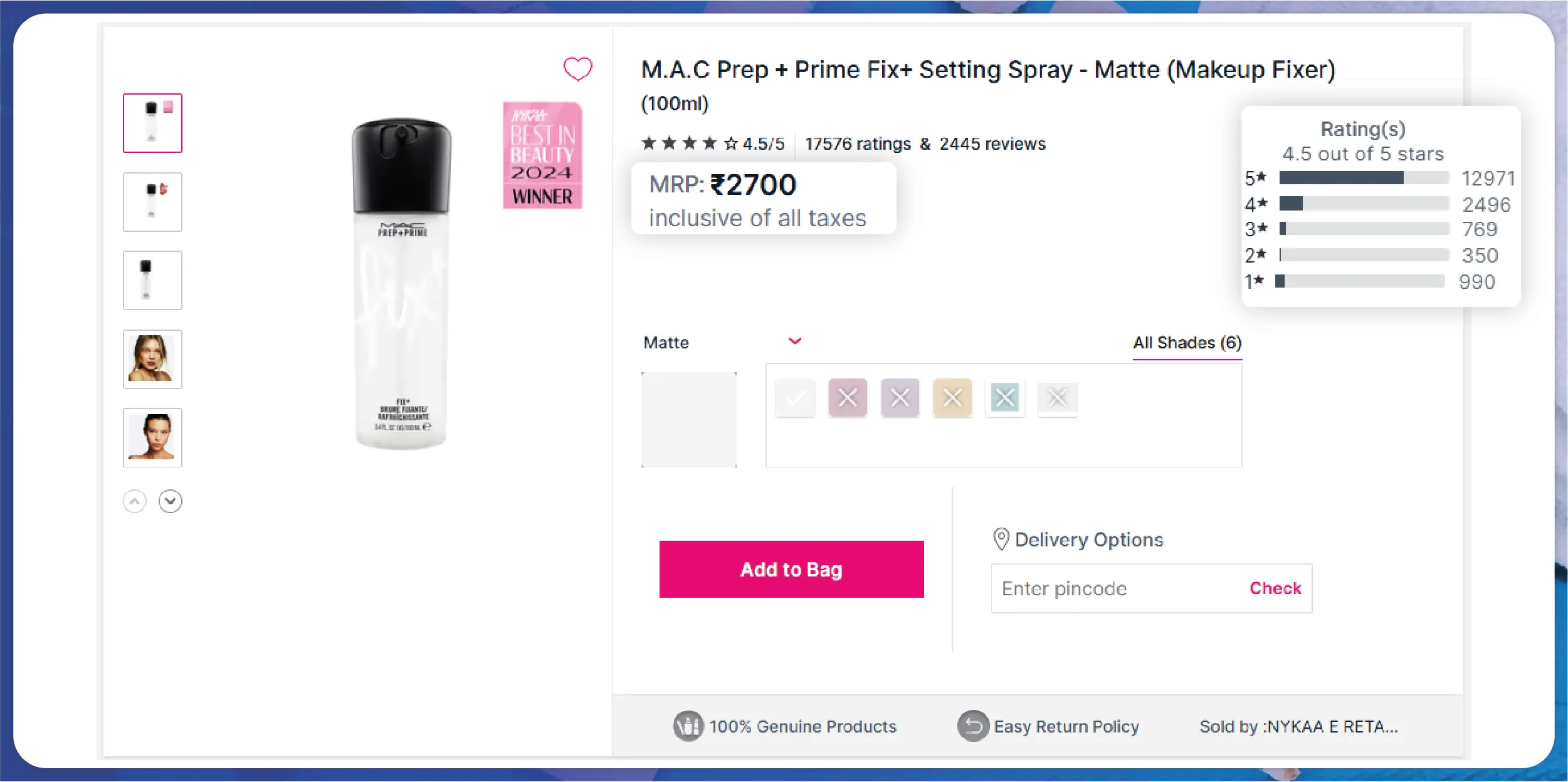View the blonde model thumbnail image
1568x782 pixels.
click(x=152, y=359)
